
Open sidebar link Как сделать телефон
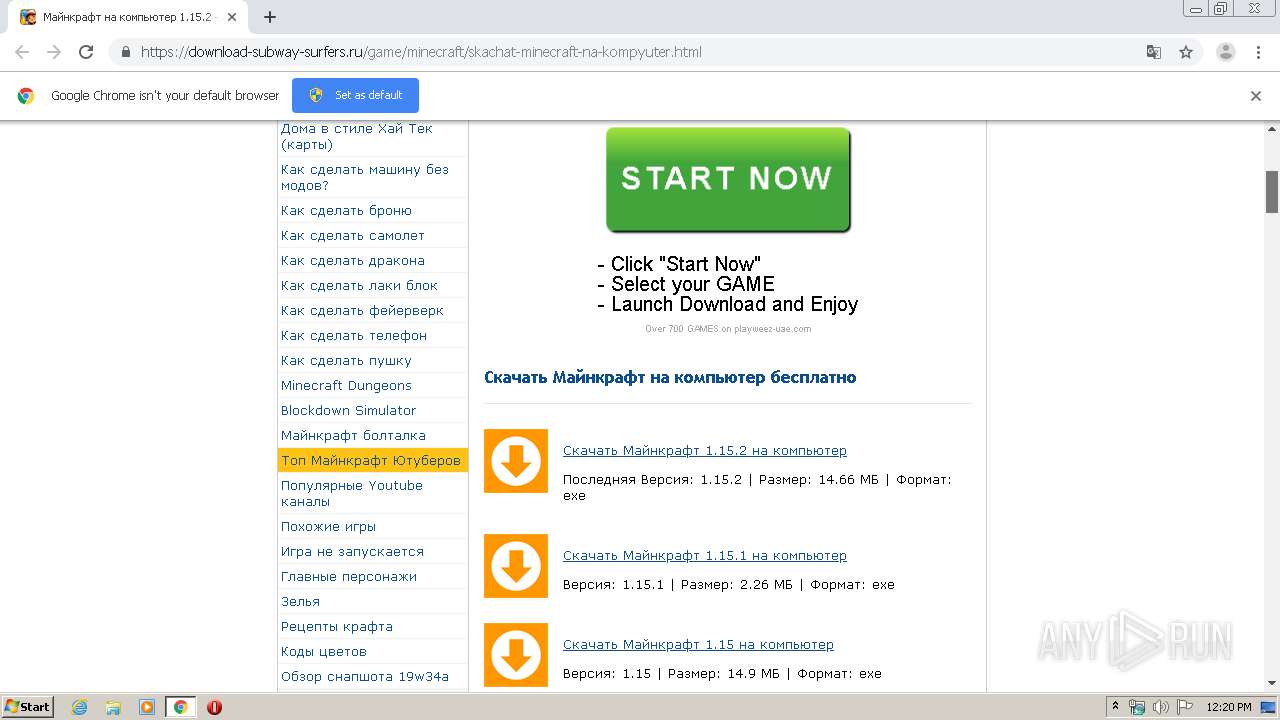354,336
